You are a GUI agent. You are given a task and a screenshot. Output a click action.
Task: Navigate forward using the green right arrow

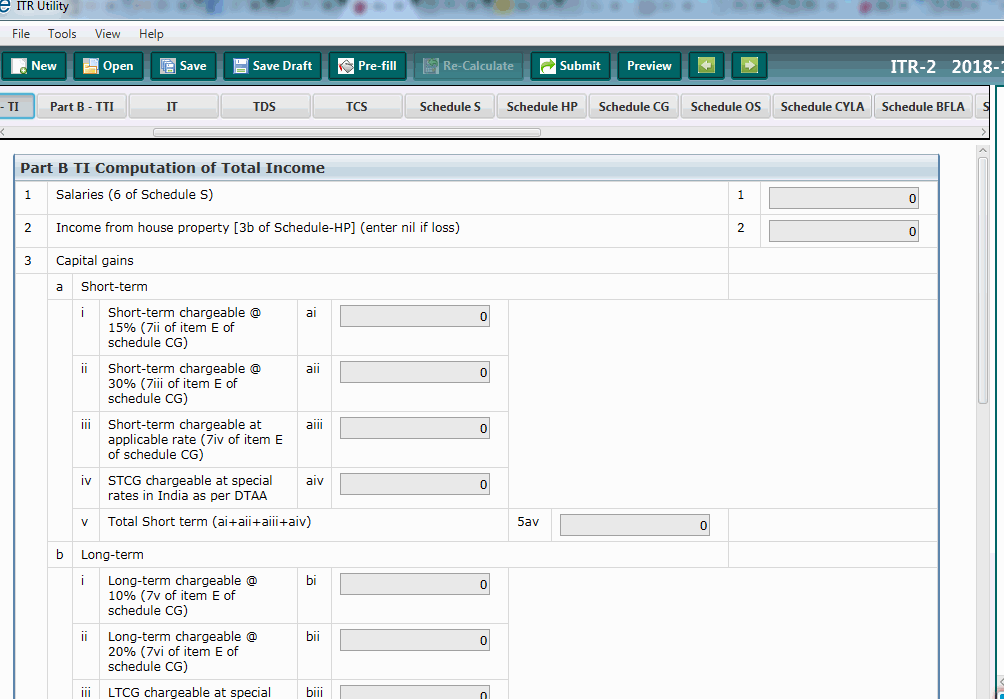[748, 65]
